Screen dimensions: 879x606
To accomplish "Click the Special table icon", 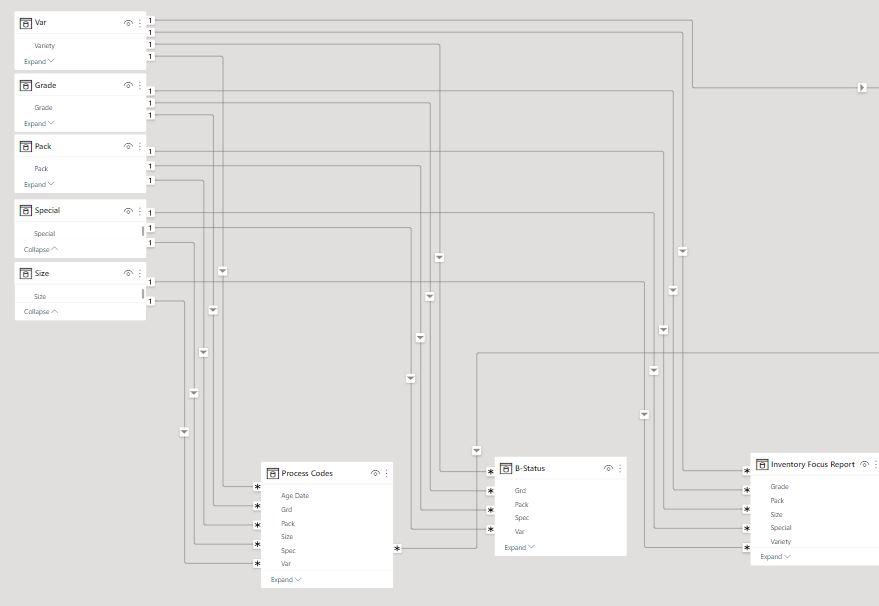I will 25,210.
